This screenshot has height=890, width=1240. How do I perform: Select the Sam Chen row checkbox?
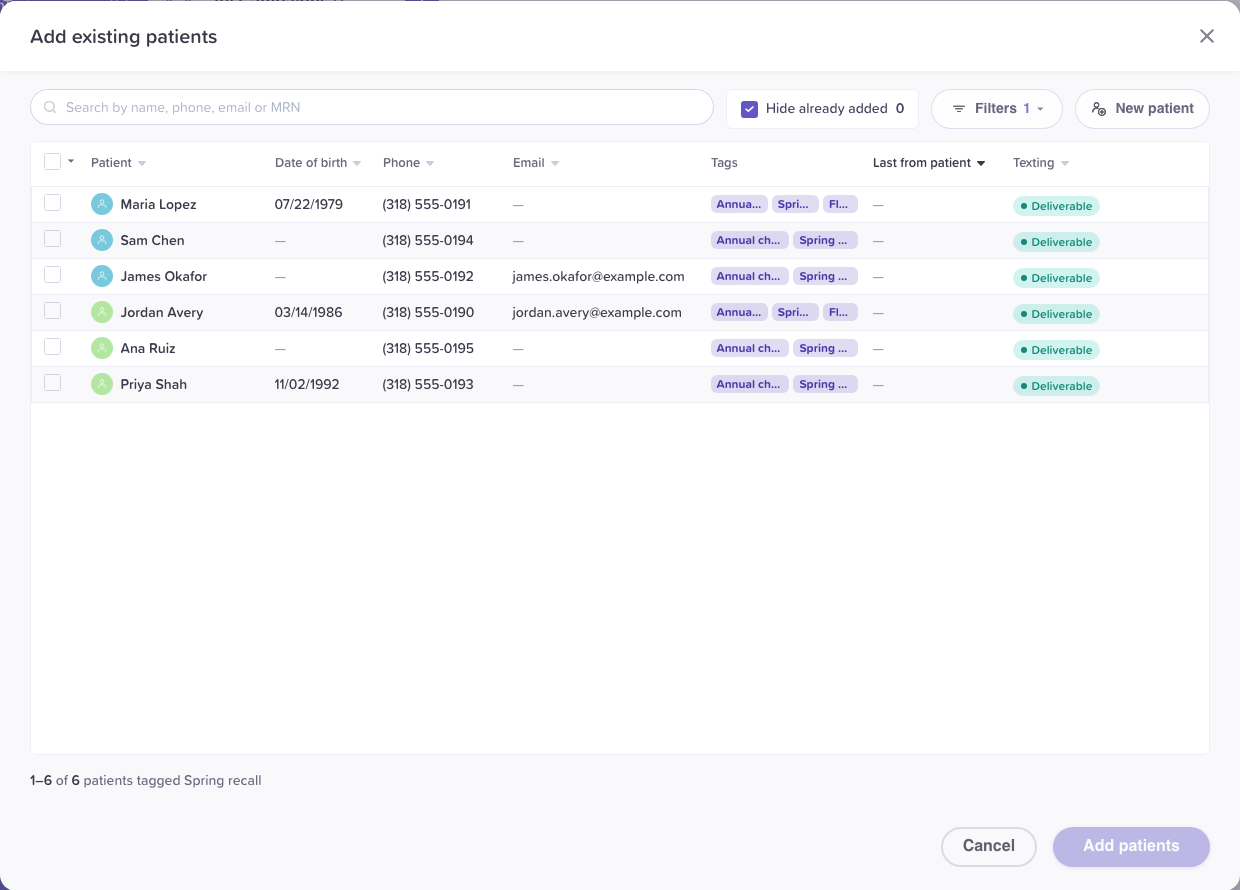pos(53,239)
